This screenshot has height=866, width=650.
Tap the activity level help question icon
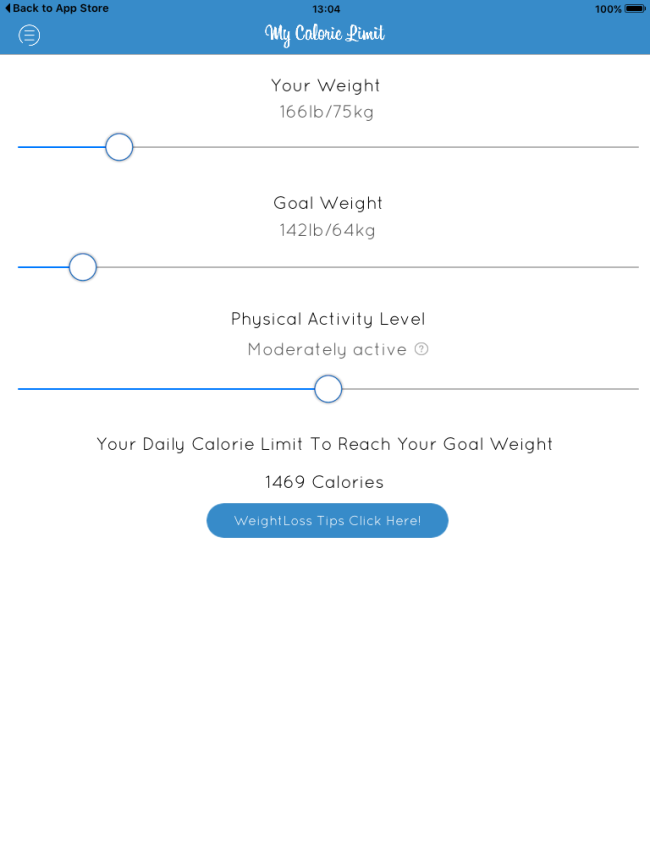(421, 349)
